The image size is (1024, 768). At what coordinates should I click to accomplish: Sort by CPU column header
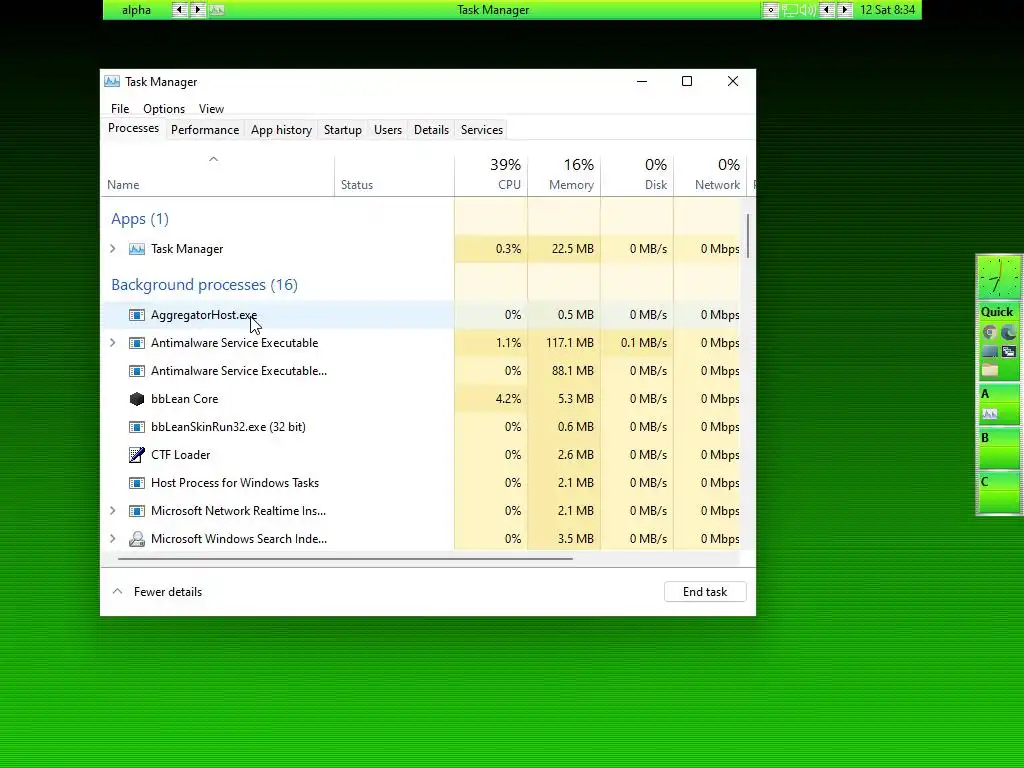(x=491, y=174)
